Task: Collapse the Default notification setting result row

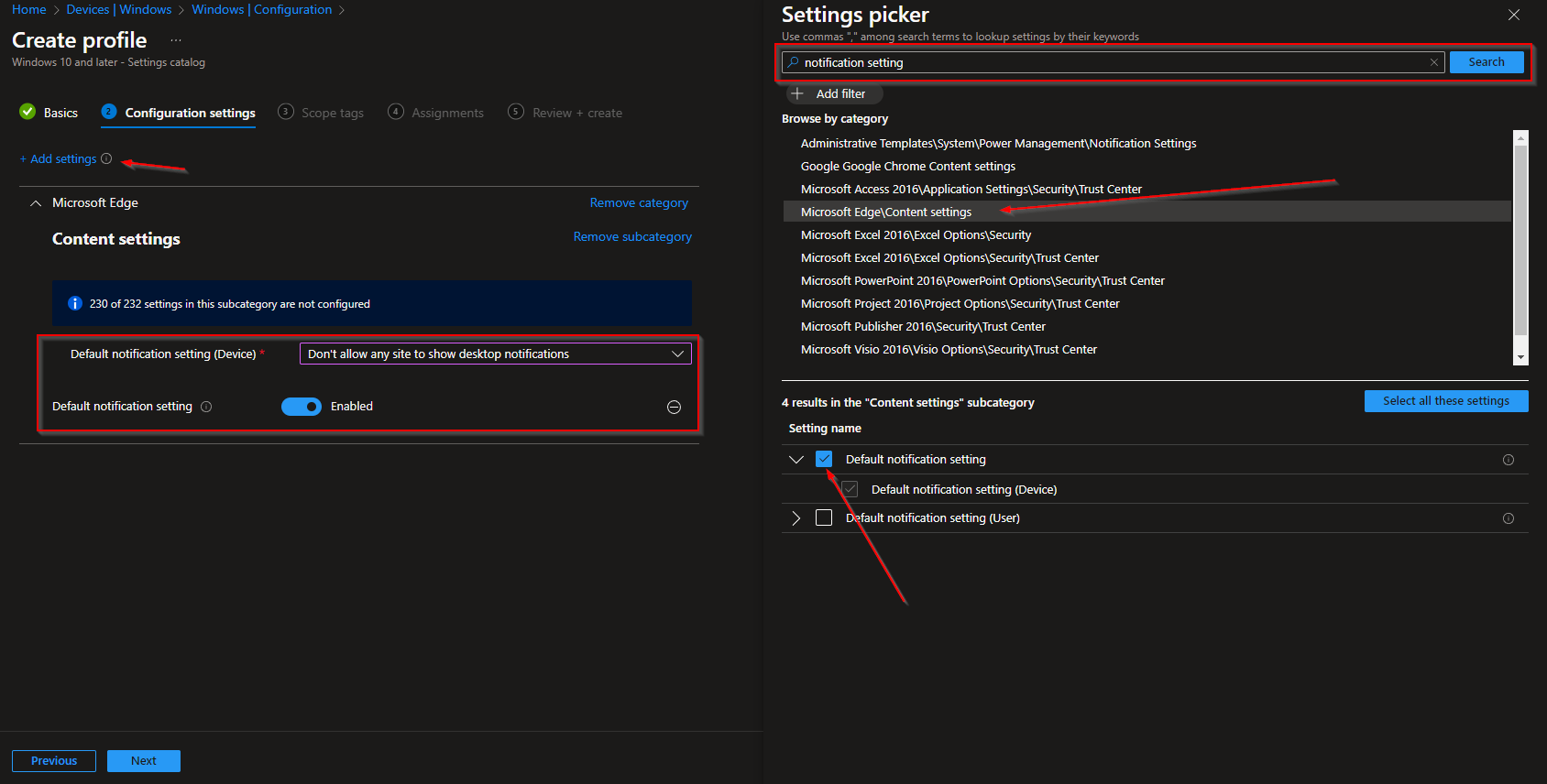Action: 795,459
